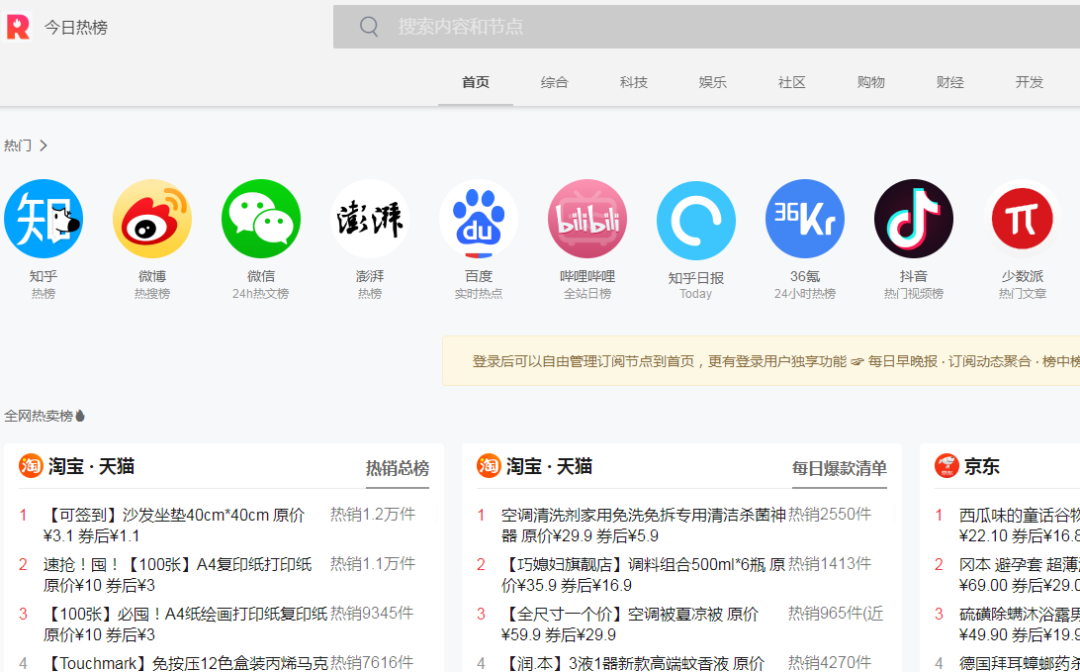1080x672 pixels.
Task: Open the 京东 card title
Action: (982, 466)
